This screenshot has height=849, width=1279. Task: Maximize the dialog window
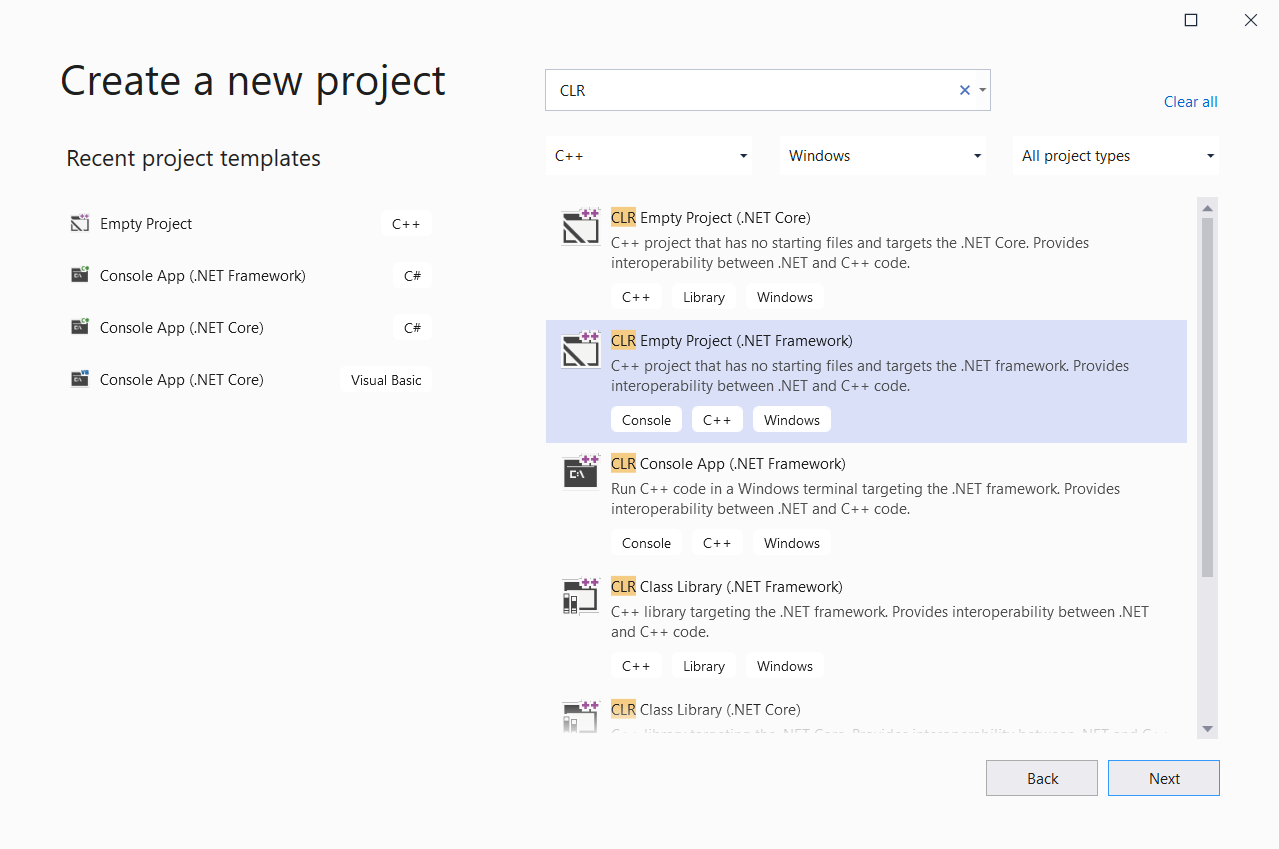1191,20
